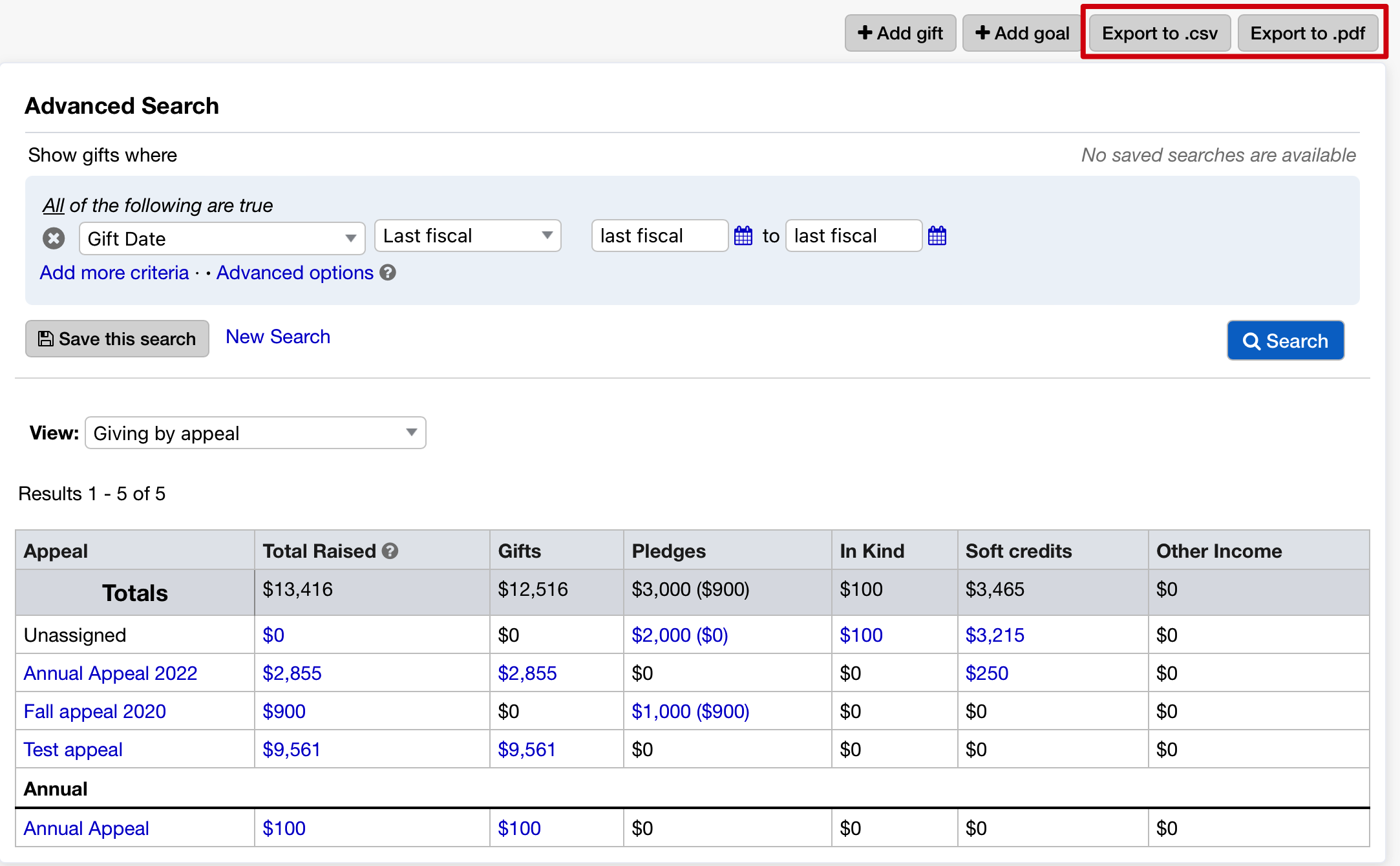This screenshot has height=866, width=1400.
Task: Open the Gift Date criteria dropdown
Action: [x=222, y=238]
